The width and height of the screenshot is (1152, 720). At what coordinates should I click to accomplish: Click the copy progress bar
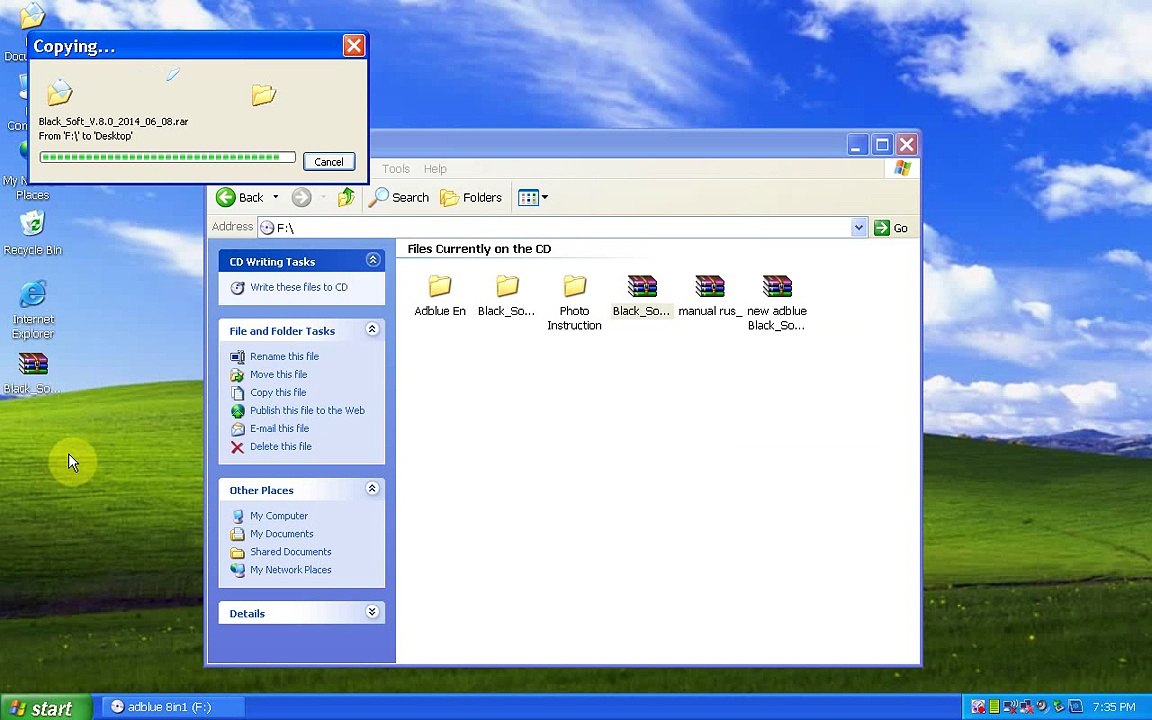[168, 157]
